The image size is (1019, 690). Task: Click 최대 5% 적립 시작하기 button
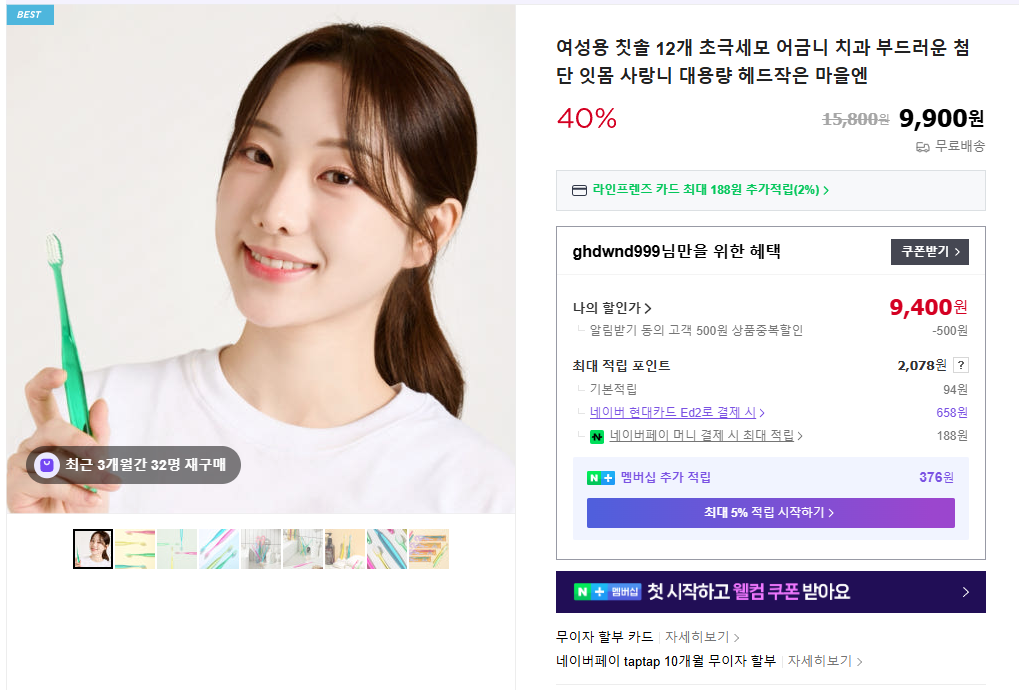coord(770,513)
